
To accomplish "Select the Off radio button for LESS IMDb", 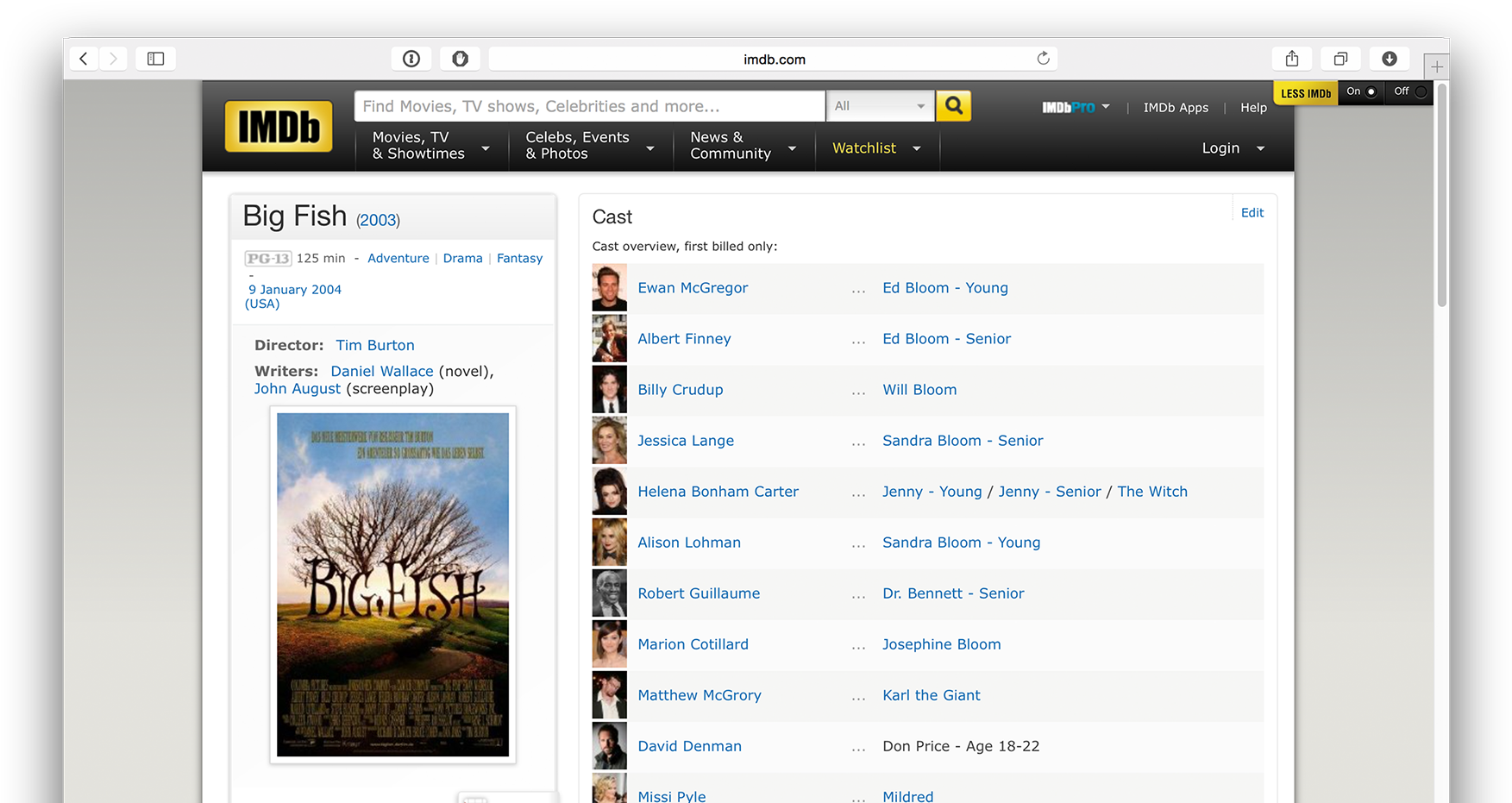I will (x=1418, y=91).
